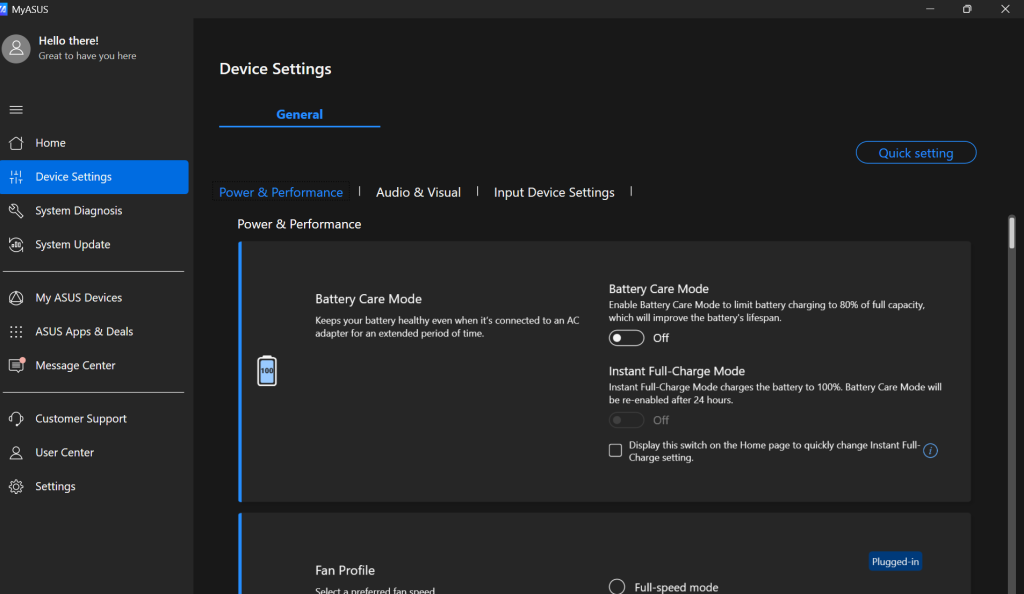Image resolution: width=1024 pixels, height=594 pixels.
Task: Click the hamburger menu icon in sidebar
Action: (16, 110)
